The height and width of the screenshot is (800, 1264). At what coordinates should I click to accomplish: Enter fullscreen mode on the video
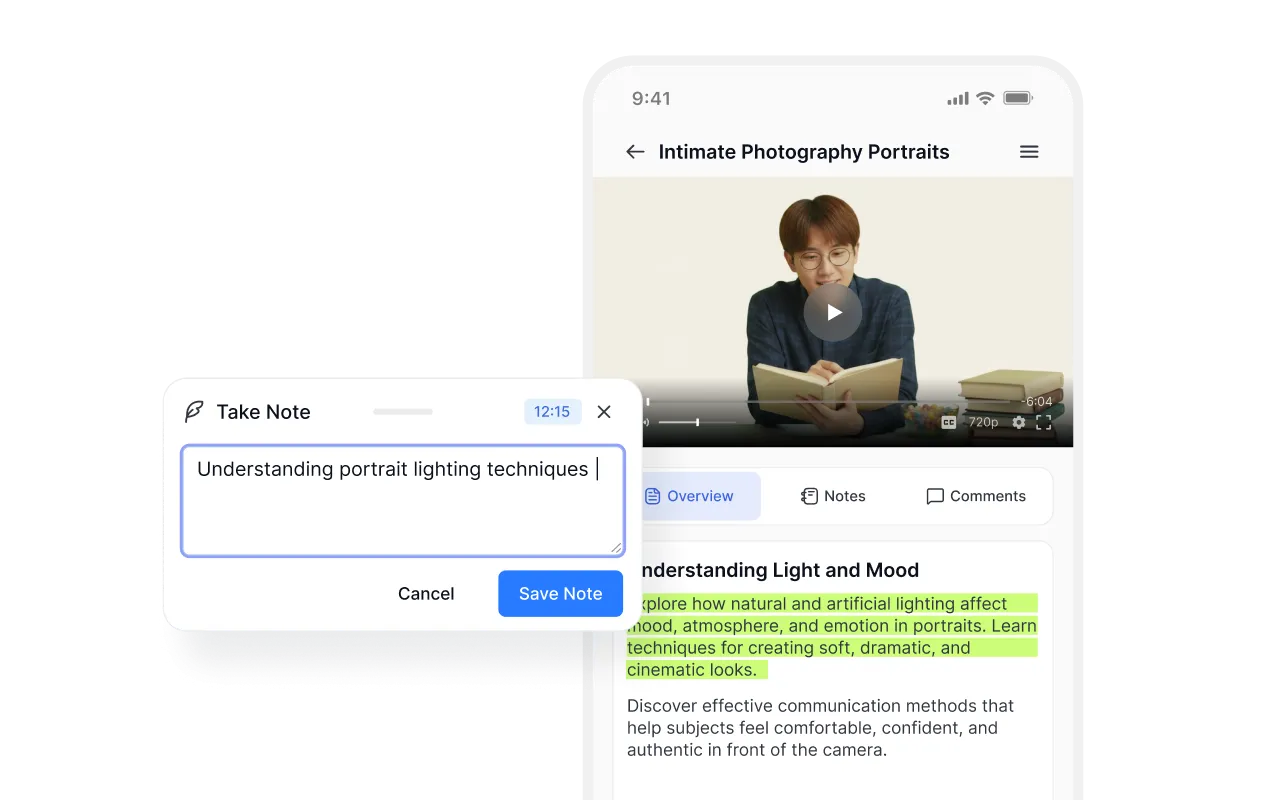[x=1044, y=423]
